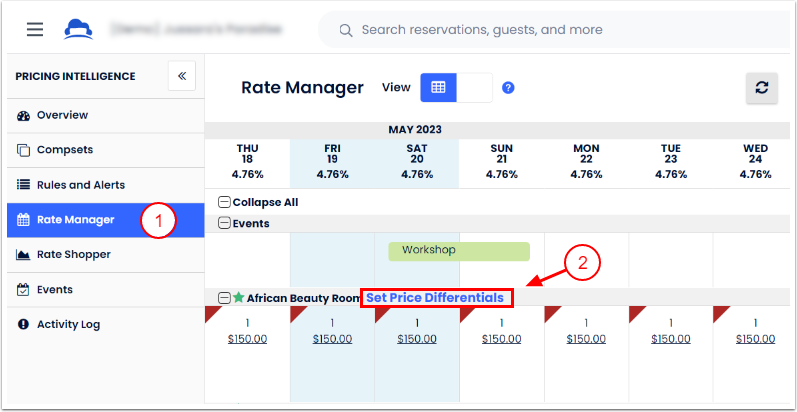
Task: Click the Events calendar-check icon
Action: click(x=23, y=290)
